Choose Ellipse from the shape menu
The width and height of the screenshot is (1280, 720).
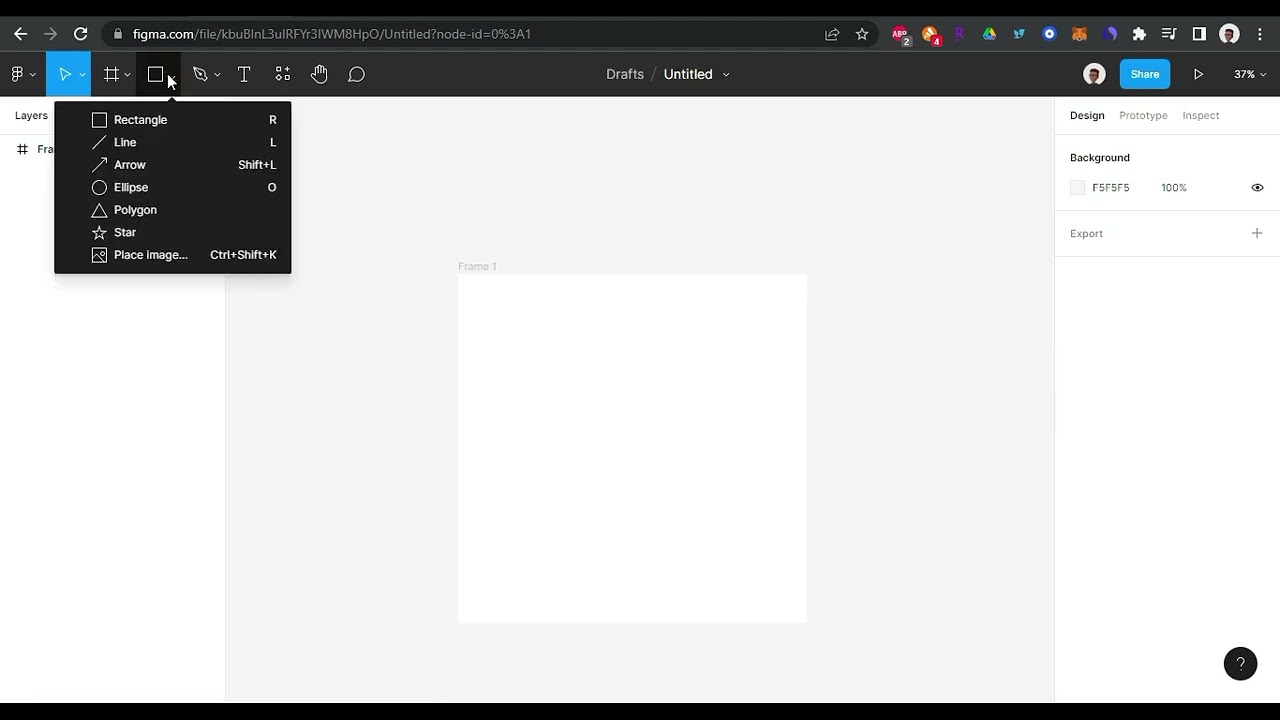[x=173, y=187]
